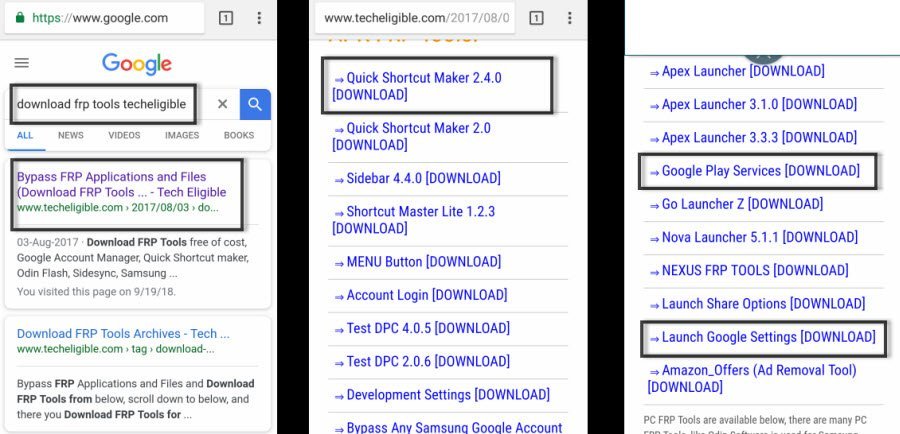Open three-dot menu in techeligible browser
This screenshot has width=900, height=434.
tap(569, 18)
